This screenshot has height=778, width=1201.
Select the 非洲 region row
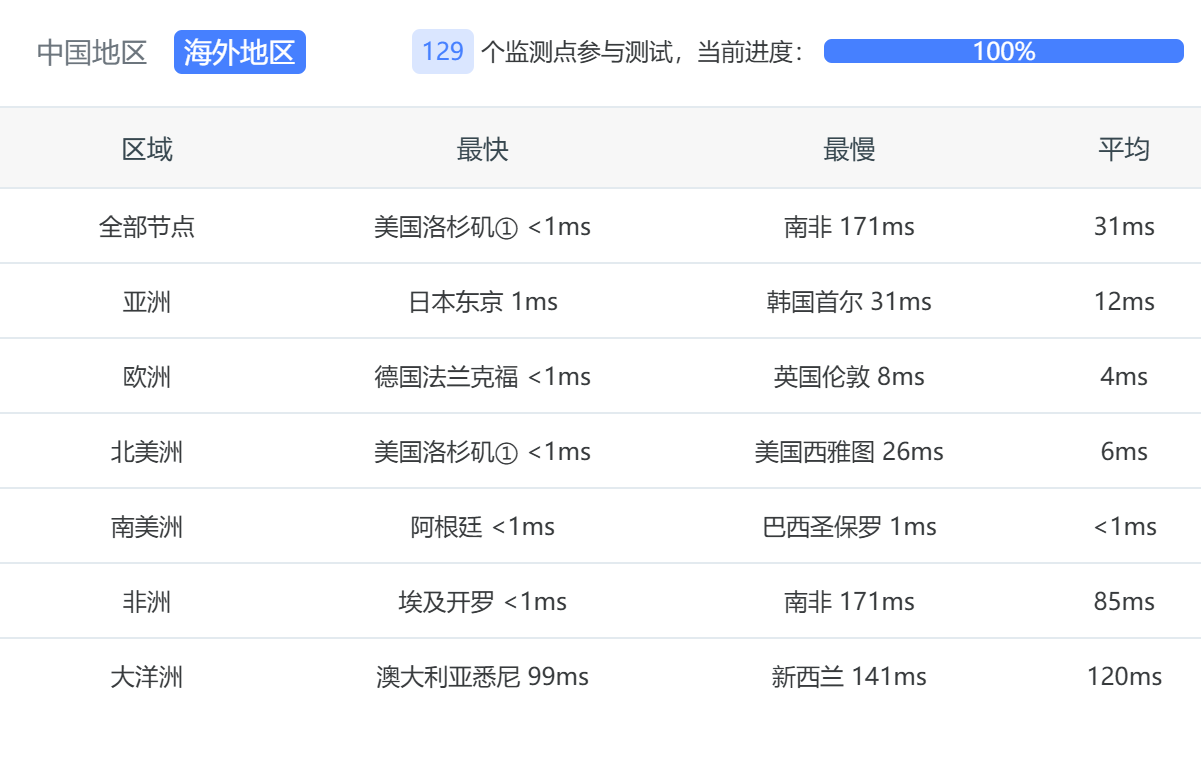click(147, 602)
